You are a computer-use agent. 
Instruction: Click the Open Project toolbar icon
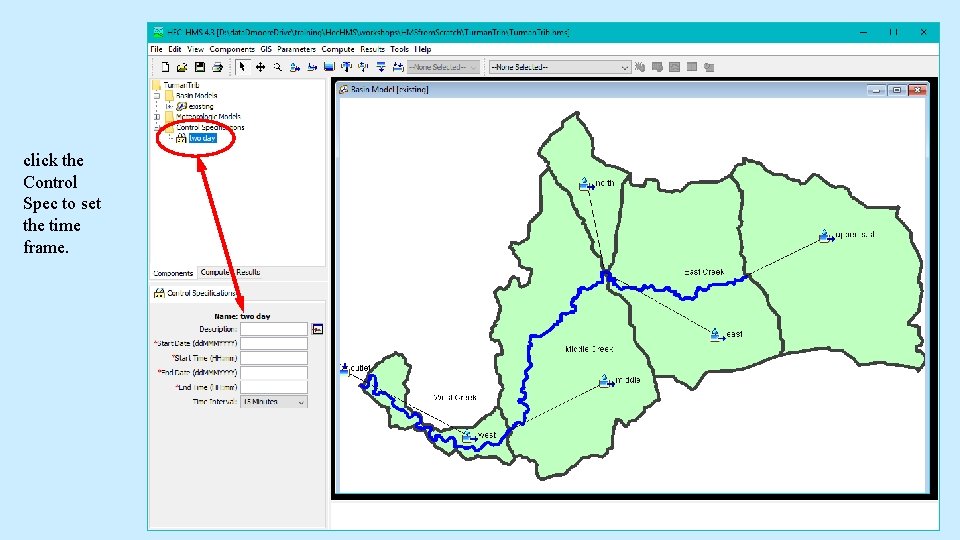click(x=182, y=67)
